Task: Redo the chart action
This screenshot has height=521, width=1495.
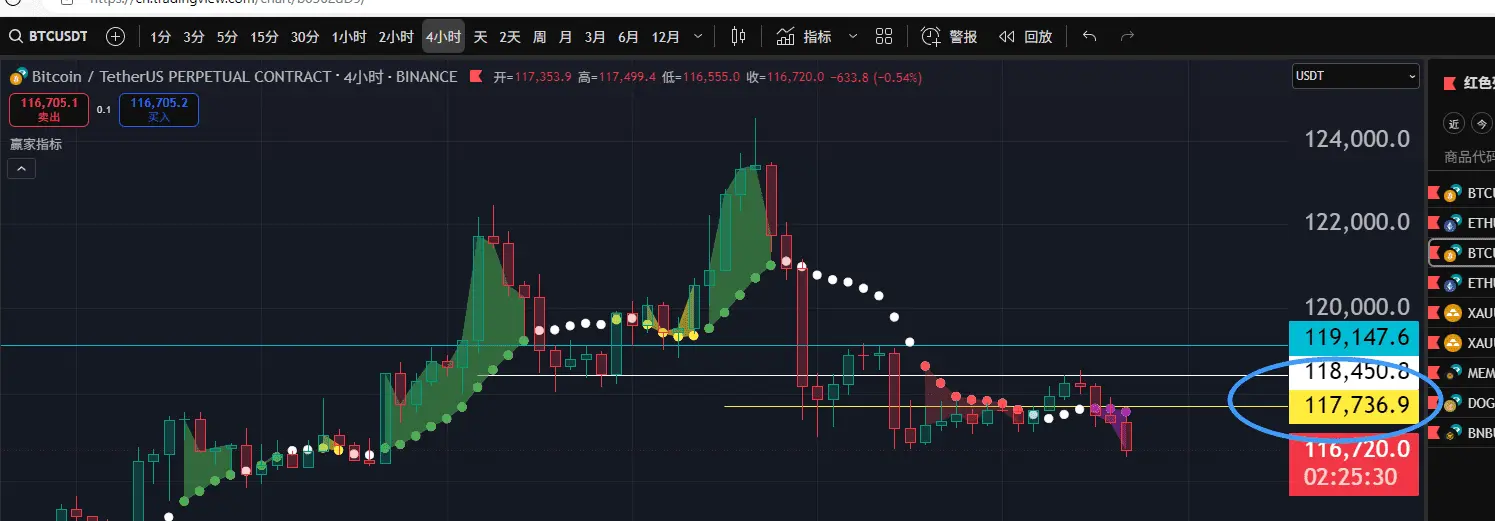Action: [1127, 37]
